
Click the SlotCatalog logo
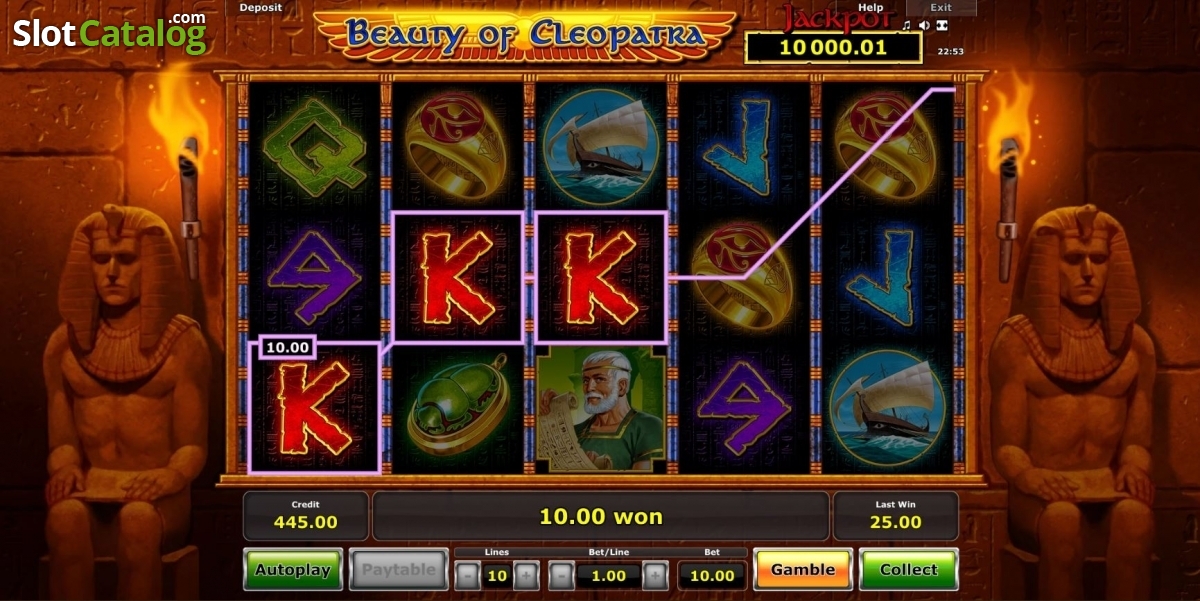click(x=110, y=33)
